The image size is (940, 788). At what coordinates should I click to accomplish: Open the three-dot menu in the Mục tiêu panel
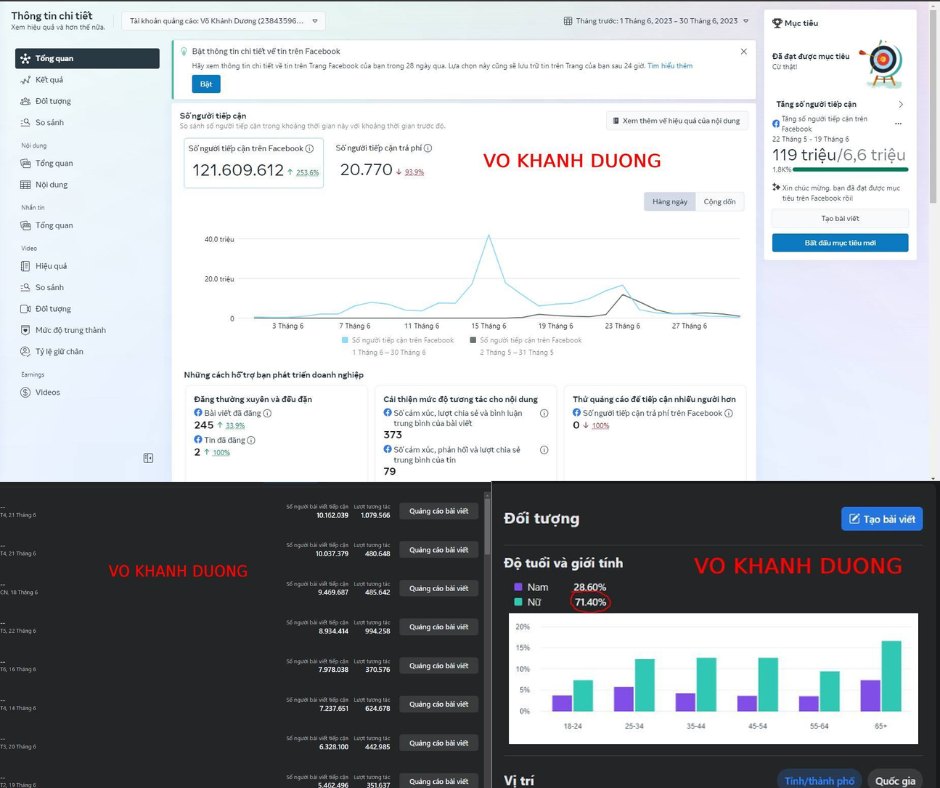coord(898,124)
